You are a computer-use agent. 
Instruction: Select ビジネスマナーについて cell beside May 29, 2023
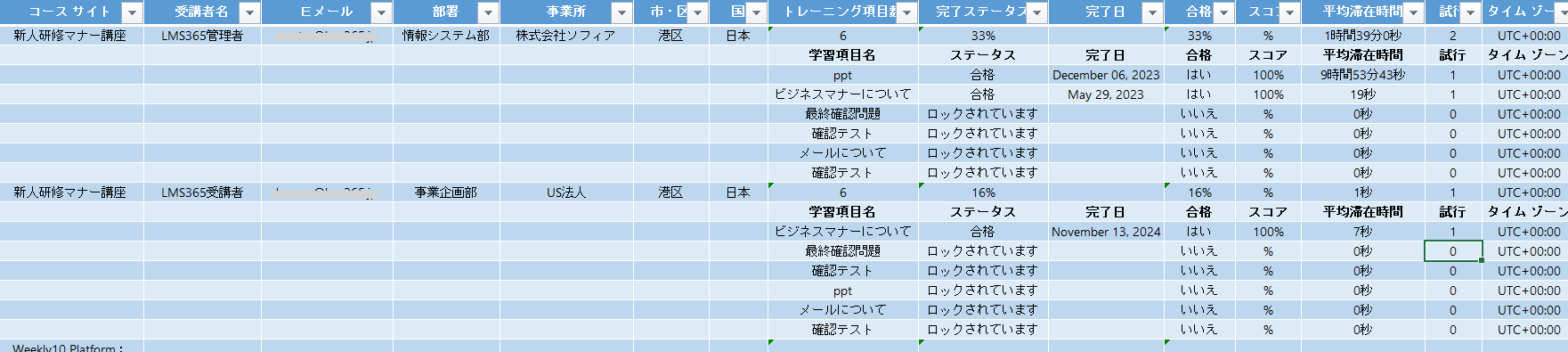pos(842,94)
